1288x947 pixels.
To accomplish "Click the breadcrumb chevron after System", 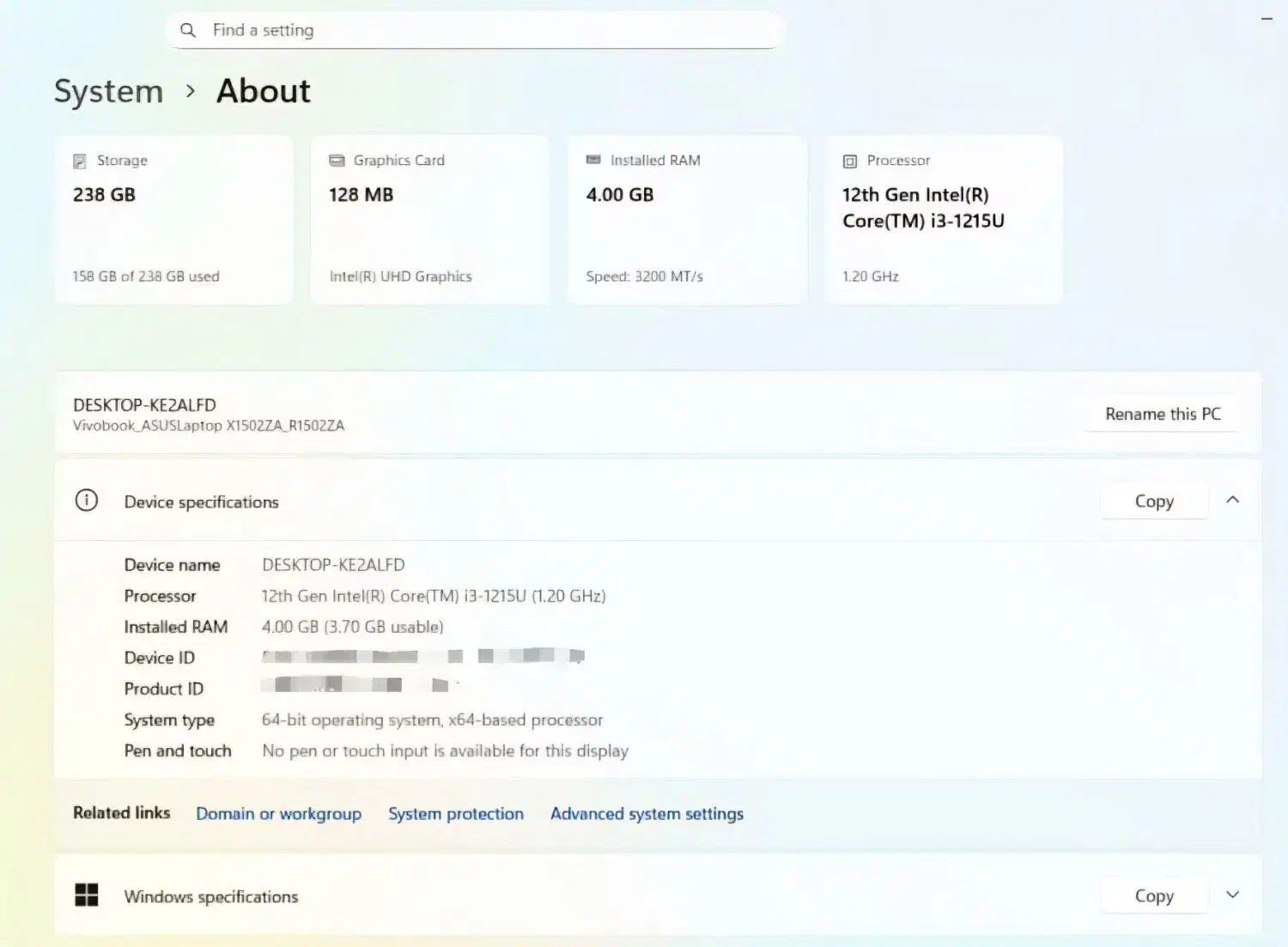I will (191, 91).
